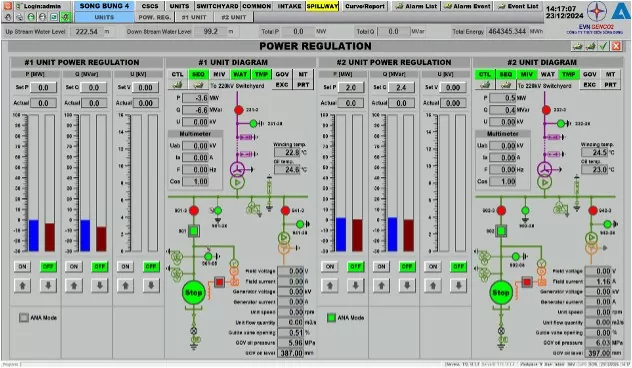
Task: Click the GOV button in #1 Unit Diagram
Action: pos(282,74)
